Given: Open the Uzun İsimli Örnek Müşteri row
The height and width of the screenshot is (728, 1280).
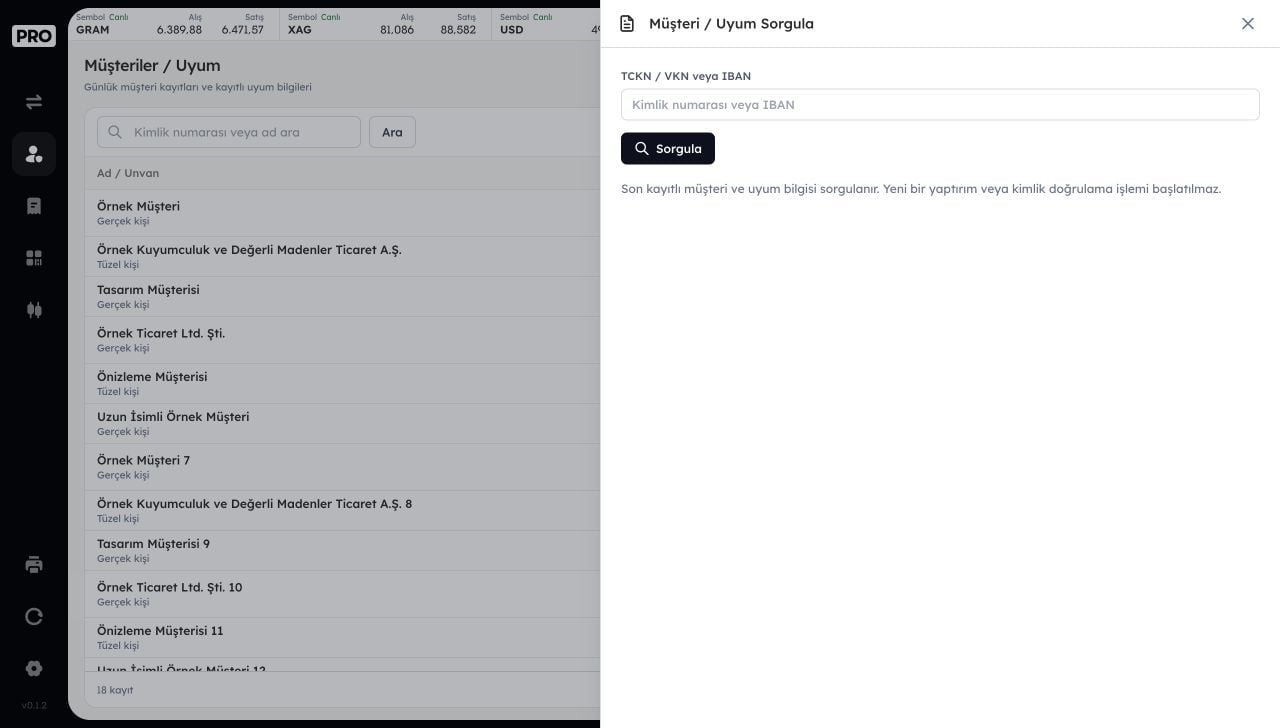Looking at the screenshot, I should (x=342, y=423).
